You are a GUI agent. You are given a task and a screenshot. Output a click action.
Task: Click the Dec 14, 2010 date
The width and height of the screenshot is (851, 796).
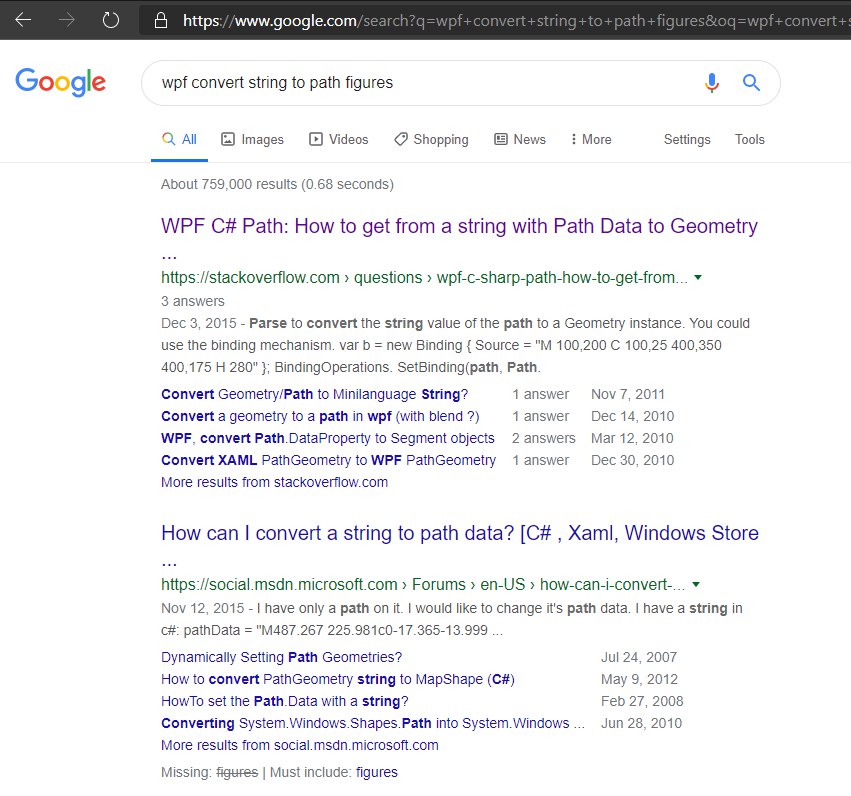click(x=632, y=416)
